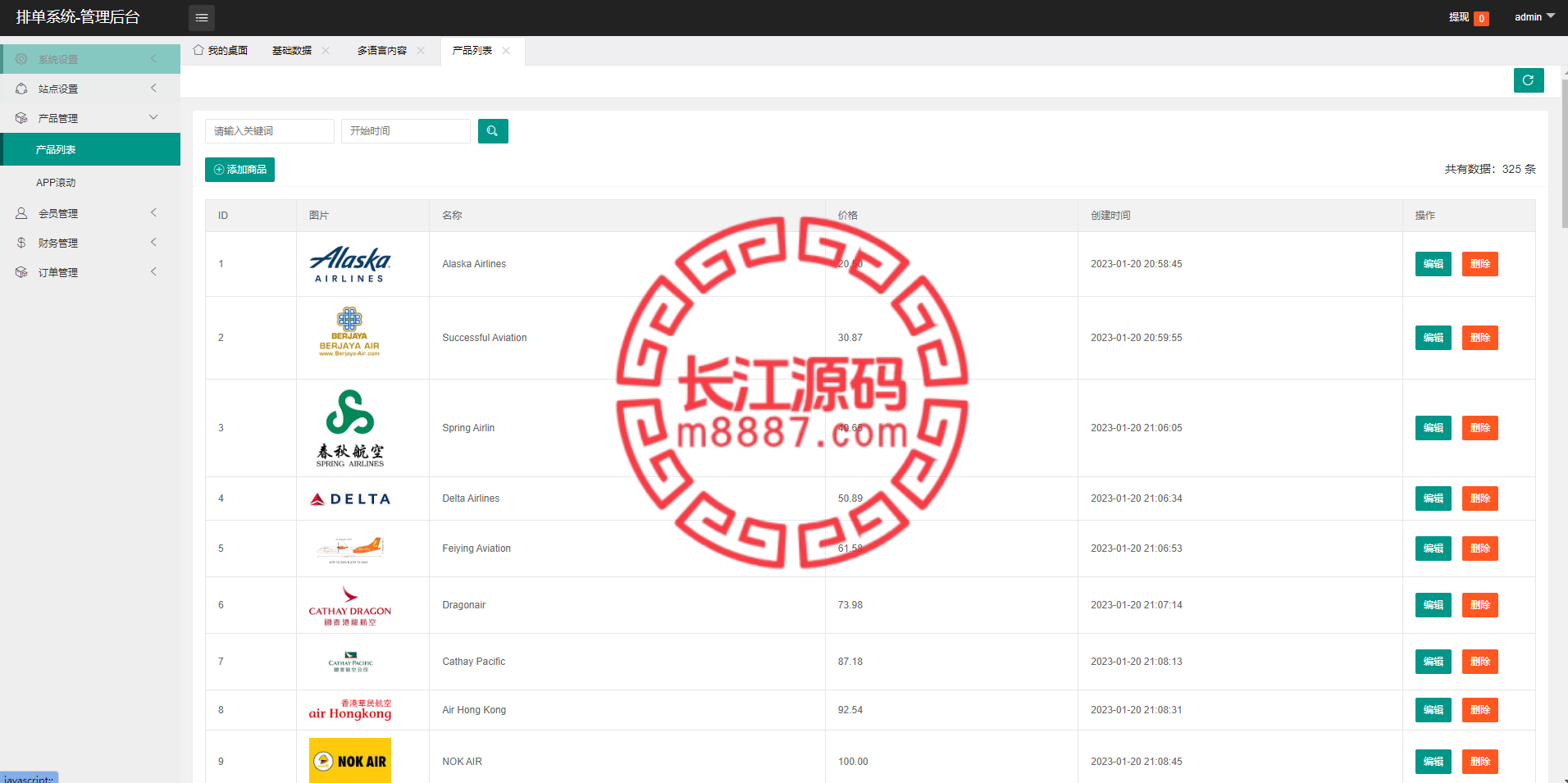Open the Cathay Dragon logo image

(x=350, y=605)
